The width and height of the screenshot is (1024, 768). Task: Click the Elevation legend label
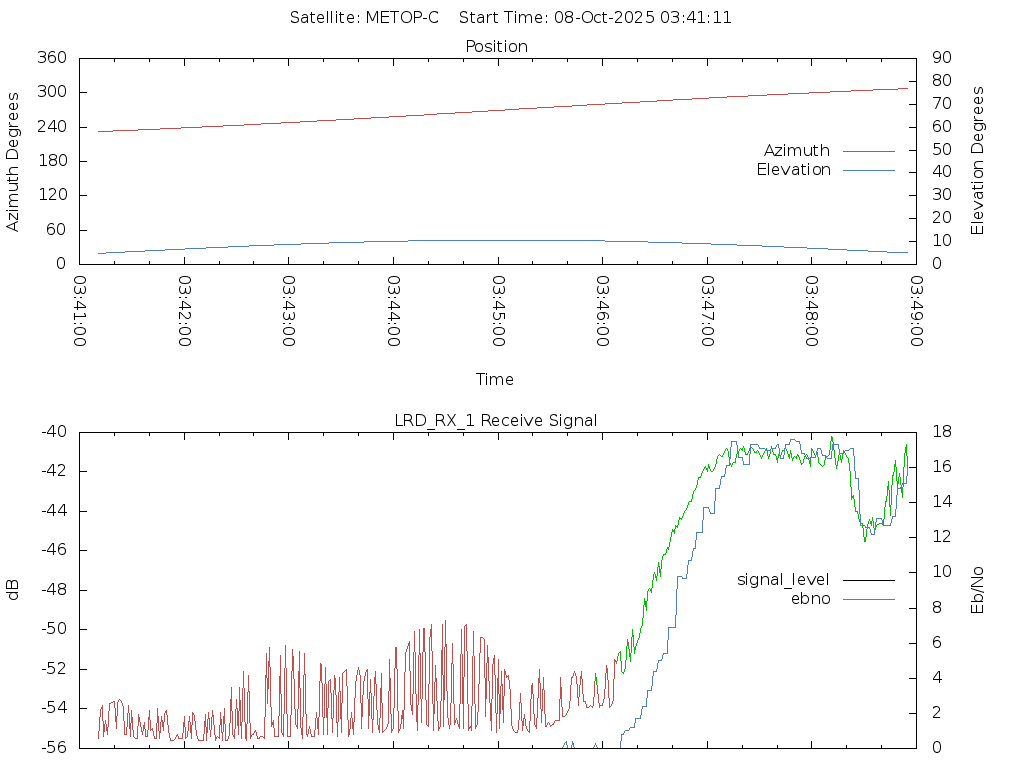coord(793,170)
